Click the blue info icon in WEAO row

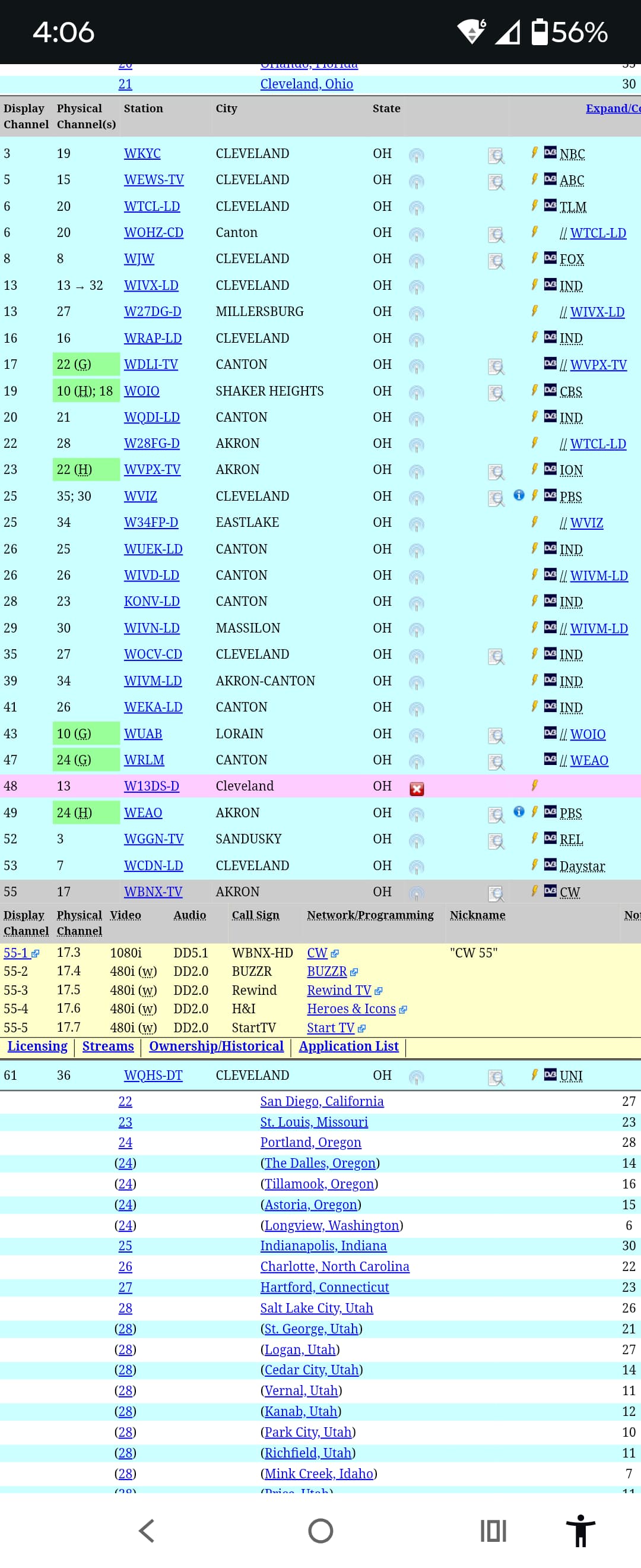(519, 811)
